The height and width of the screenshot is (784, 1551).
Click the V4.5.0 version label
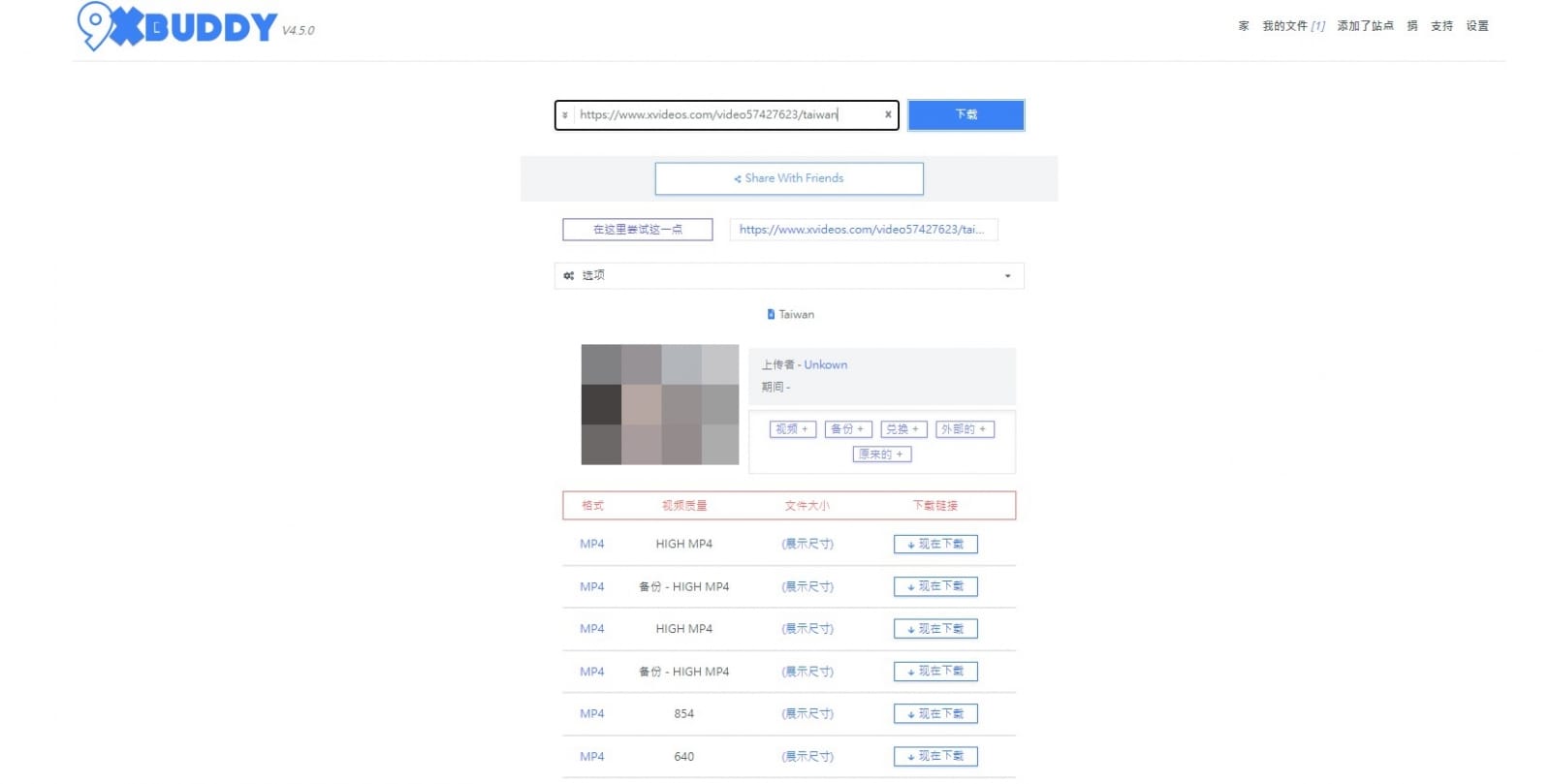(299, 31)
